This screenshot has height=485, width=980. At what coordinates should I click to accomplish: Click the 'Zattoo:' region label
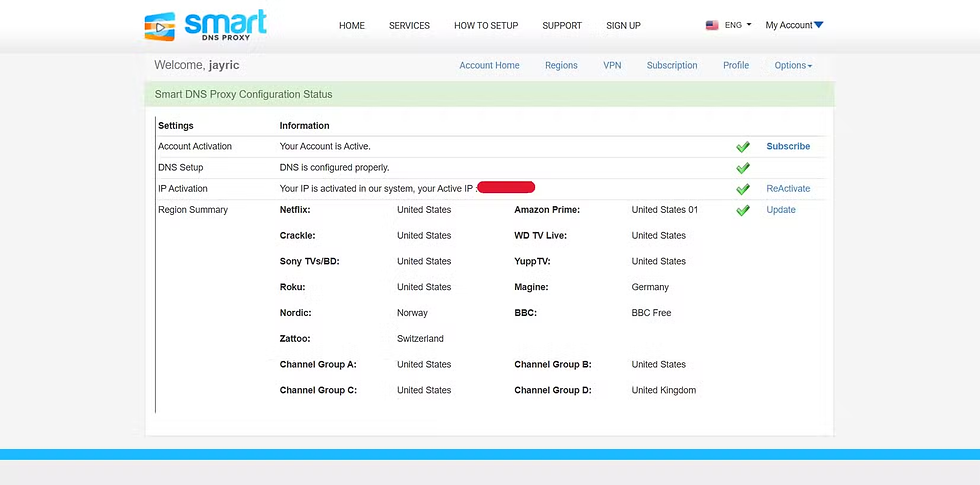point(295,339)
